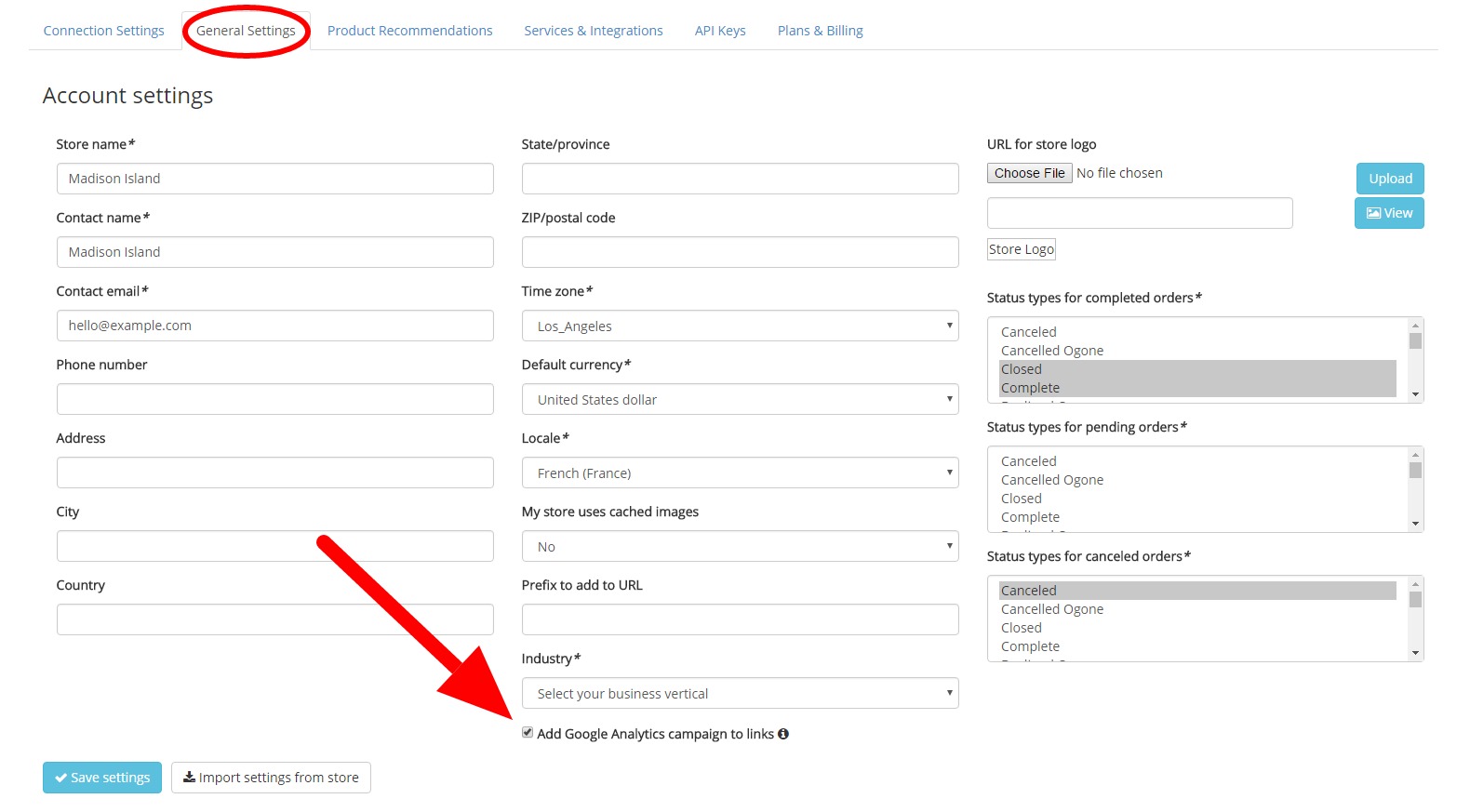Viewport: 1470px width, 812px height.
Task: Open Services & Integrations tab
Action: [x=594, y=31]
